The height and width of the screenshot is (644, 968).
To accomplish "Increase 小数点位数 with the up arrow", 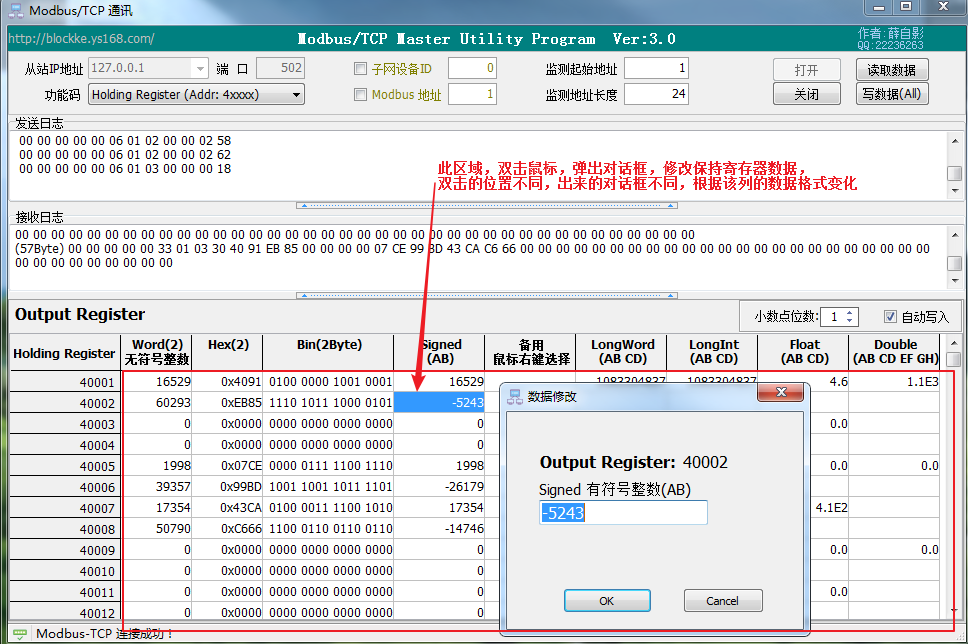I will pyautogui.click(x=850, y=312).
